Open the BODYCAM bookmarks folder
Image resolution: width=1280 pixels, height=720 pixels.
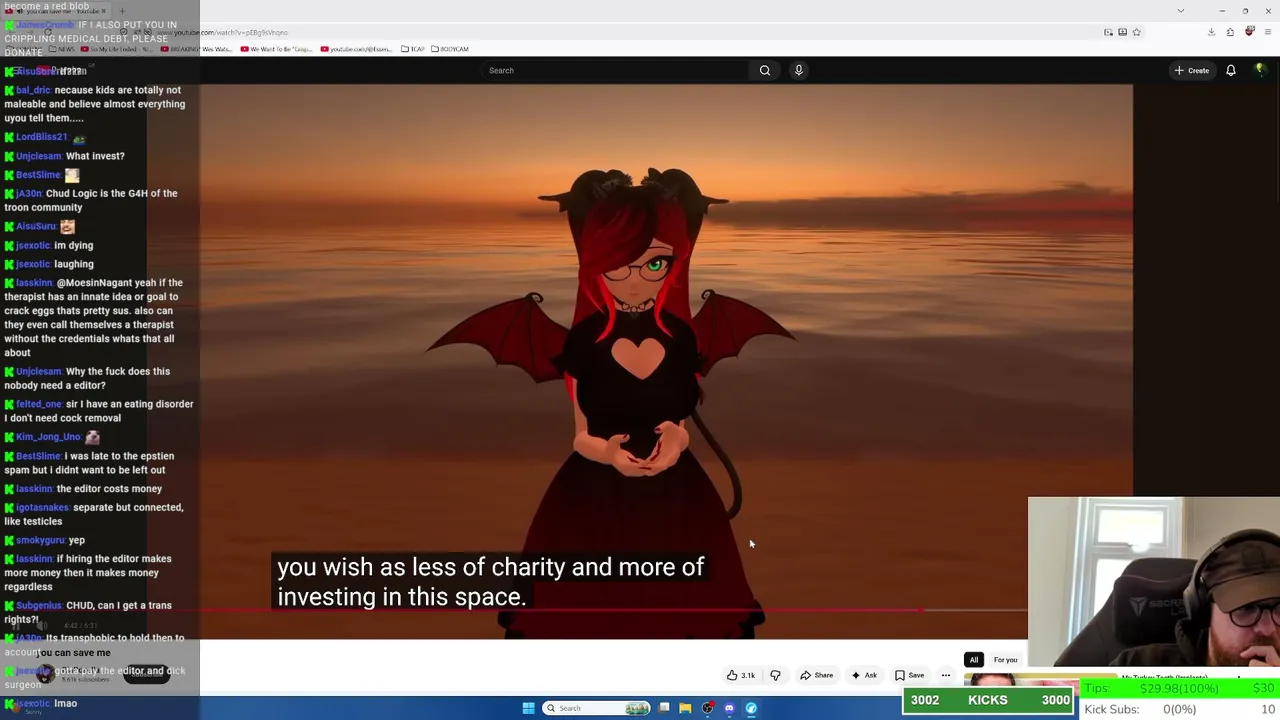tap(449, 49)
